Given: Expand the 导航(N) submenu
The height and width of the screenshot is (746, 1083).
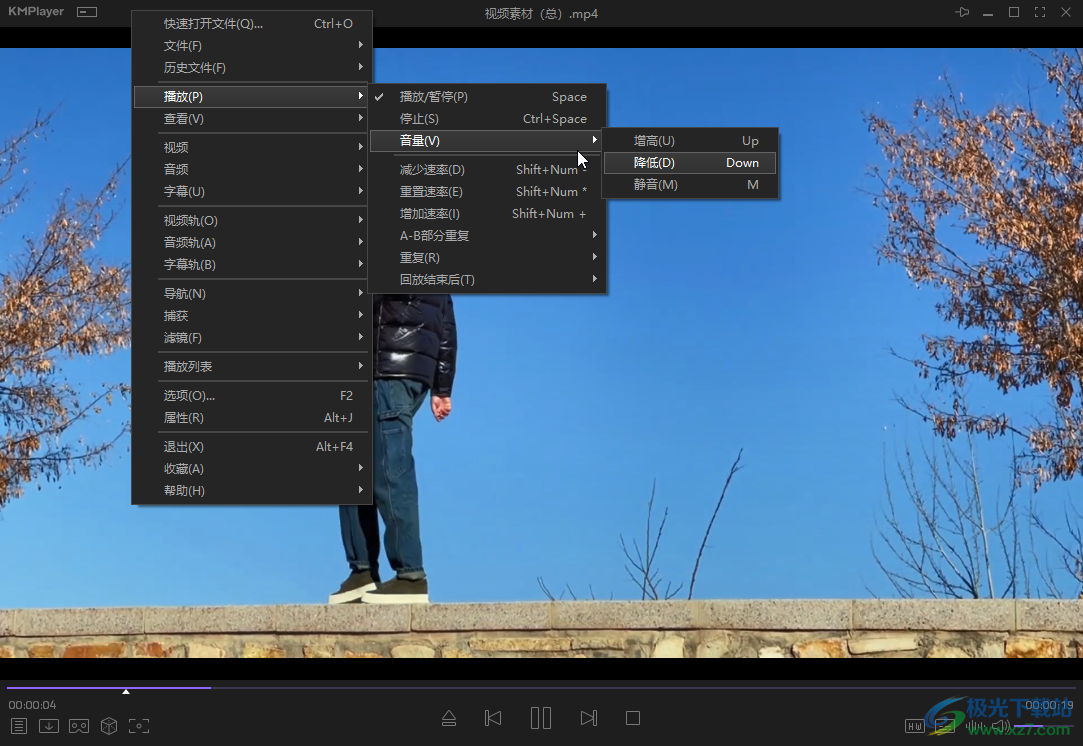Looking at the screenshot, I should [251, 294].
